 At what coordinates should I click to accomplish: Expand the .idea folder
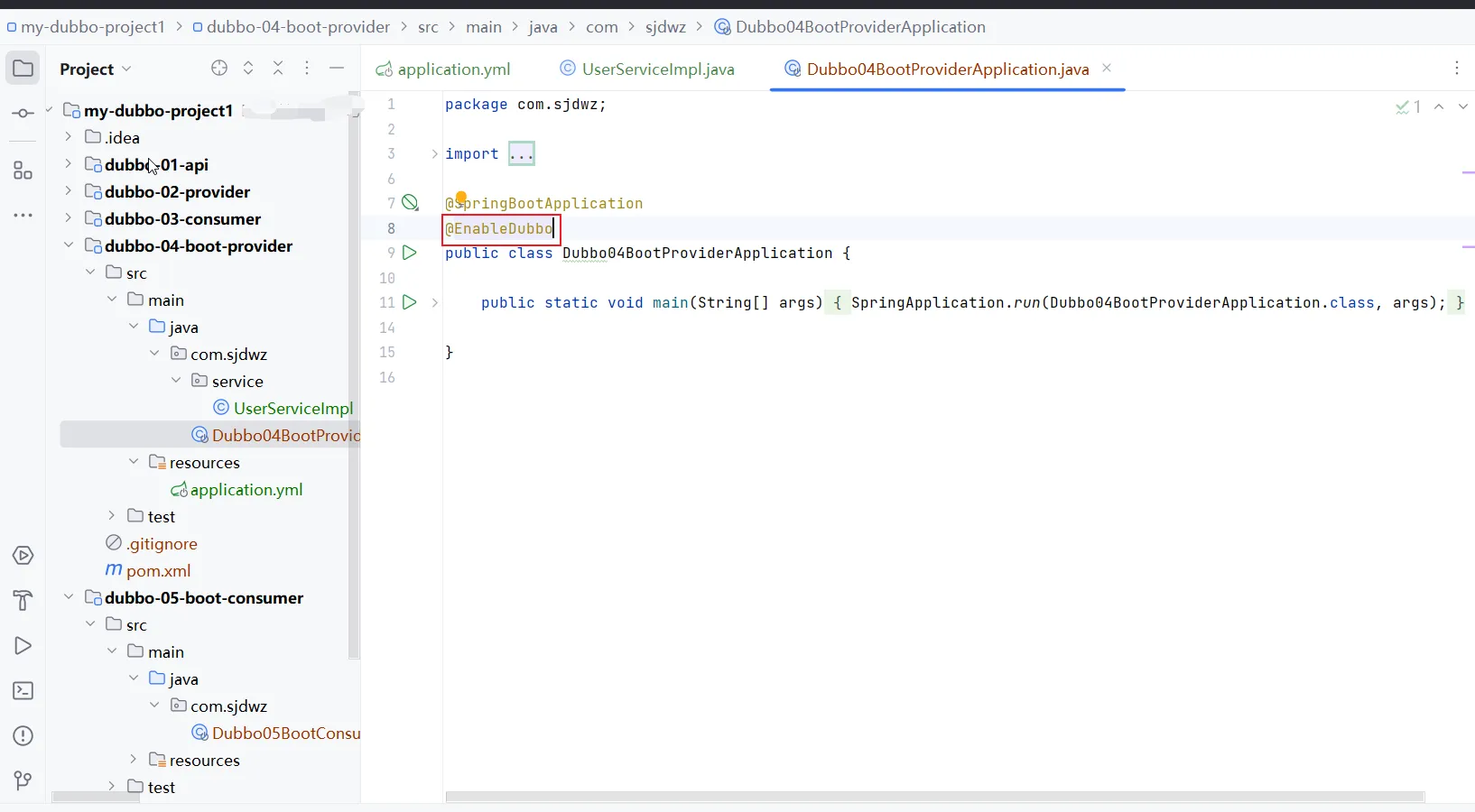coord(69,137)
